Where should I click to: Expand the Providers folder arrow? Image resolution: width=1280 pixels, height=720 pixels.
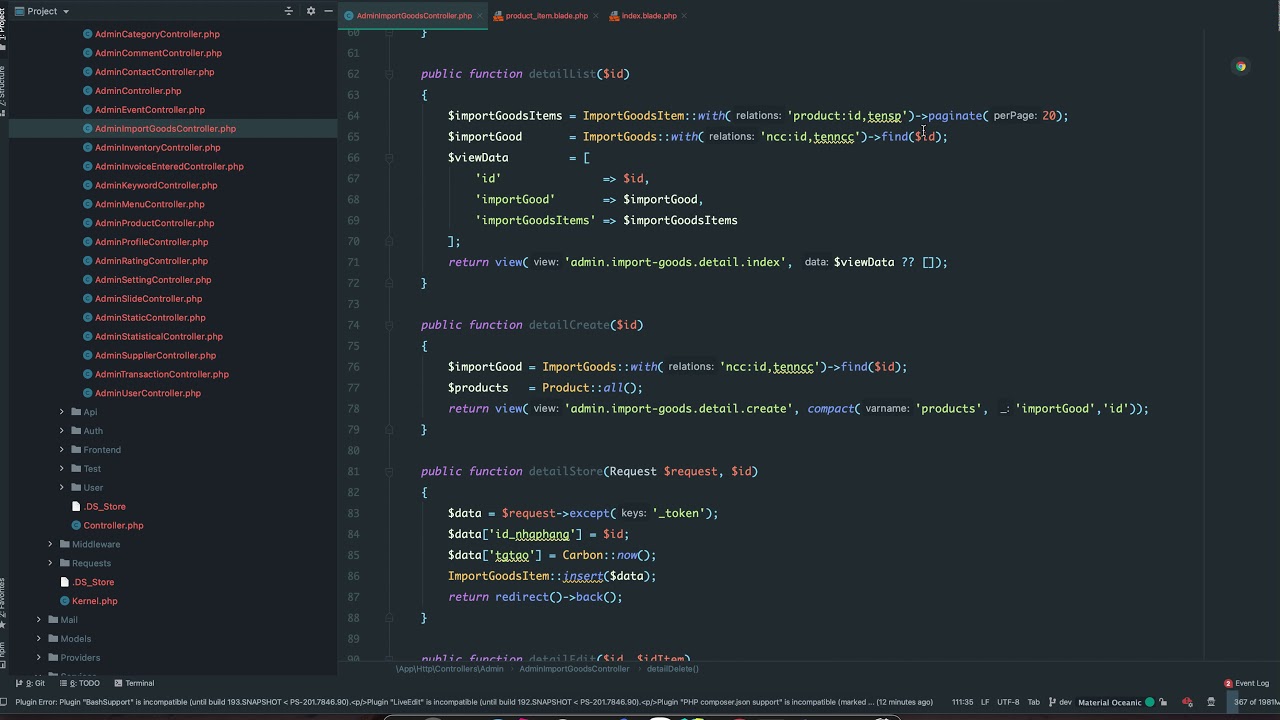[39, 658]
